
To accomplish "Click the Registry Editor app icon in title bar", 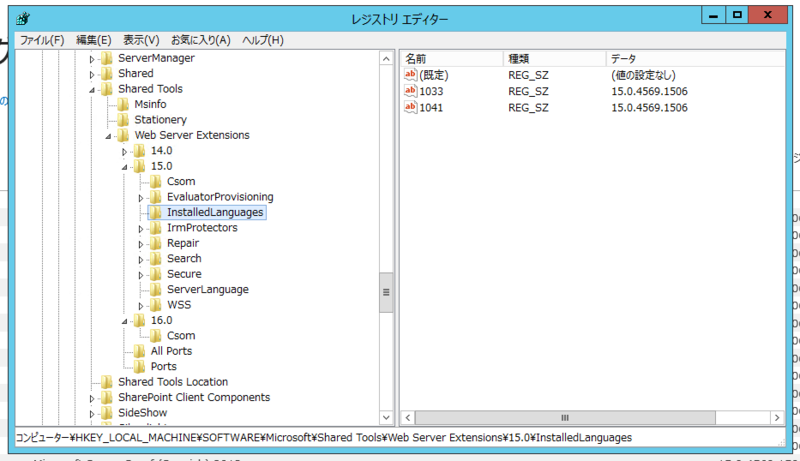I will point(23,19).
